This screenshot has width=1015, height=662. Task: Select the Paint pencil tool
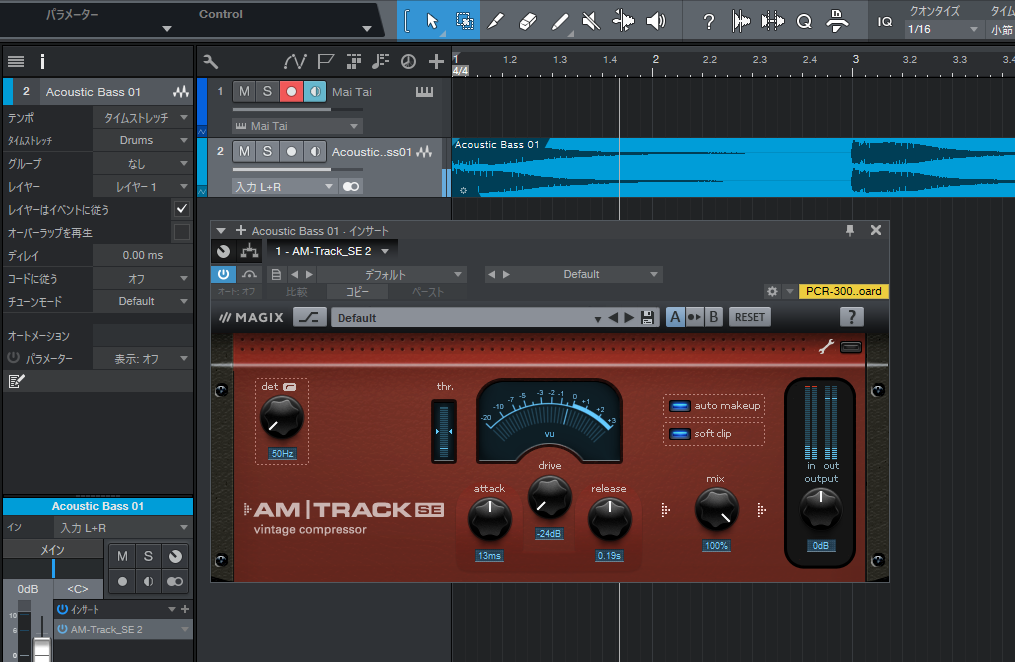(560, 21)
